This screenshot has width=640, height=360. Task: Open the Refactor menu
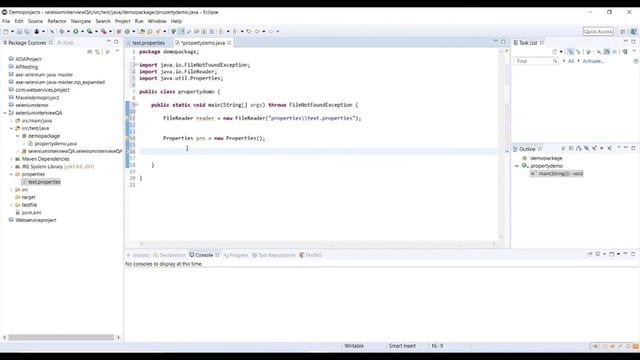57,21
